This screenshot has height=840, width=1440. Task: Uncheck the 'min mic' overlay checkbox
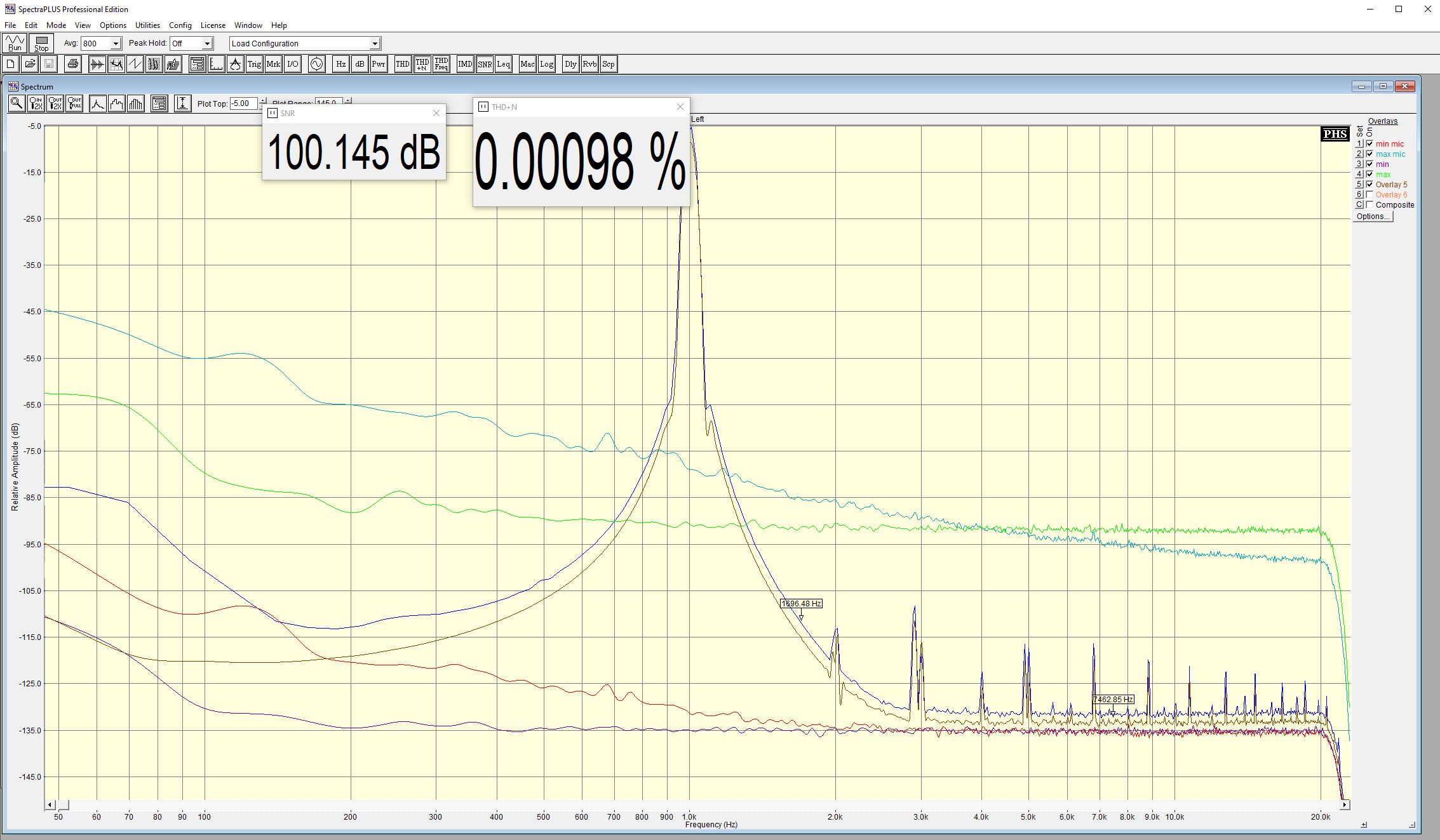coord(1369,144)
